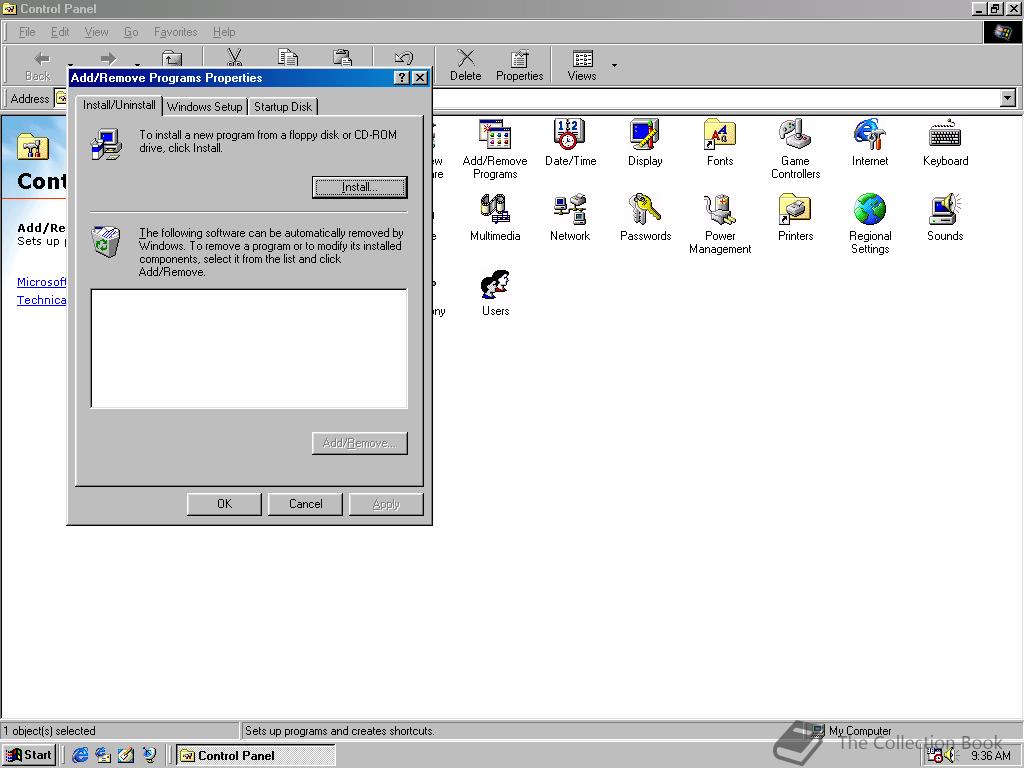
Task: Open the Passwords icon
Action: pos(645,217)
